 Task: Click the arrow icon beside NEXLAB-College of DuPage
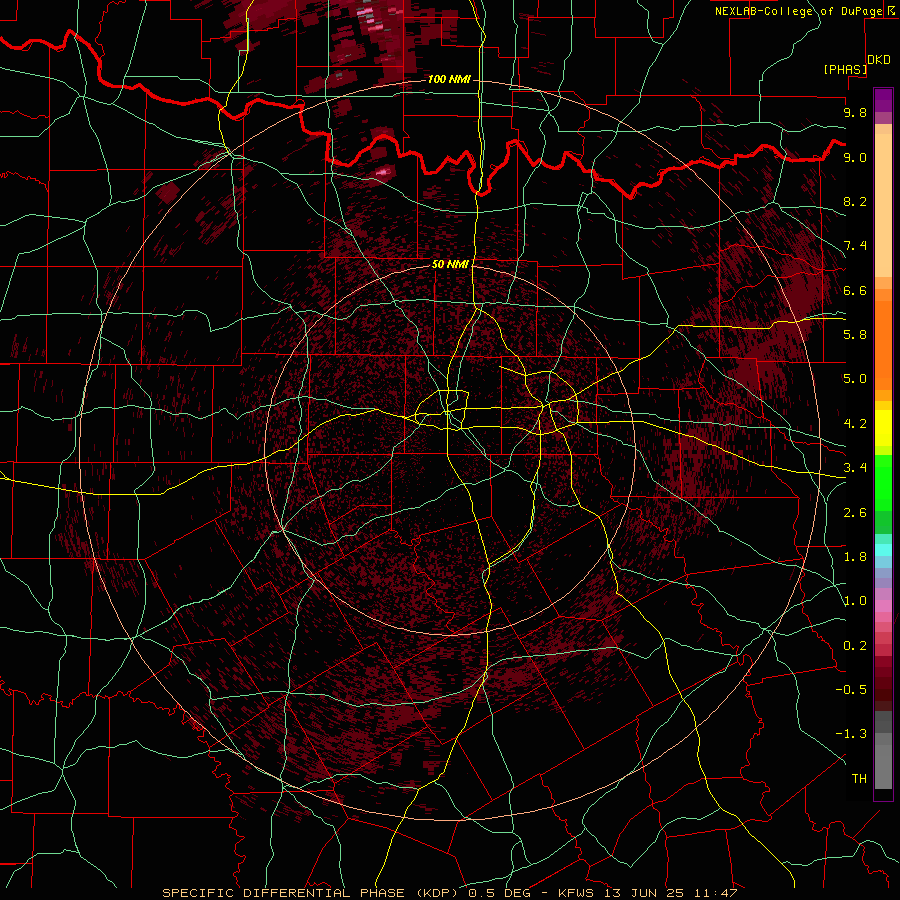(891, 10)
